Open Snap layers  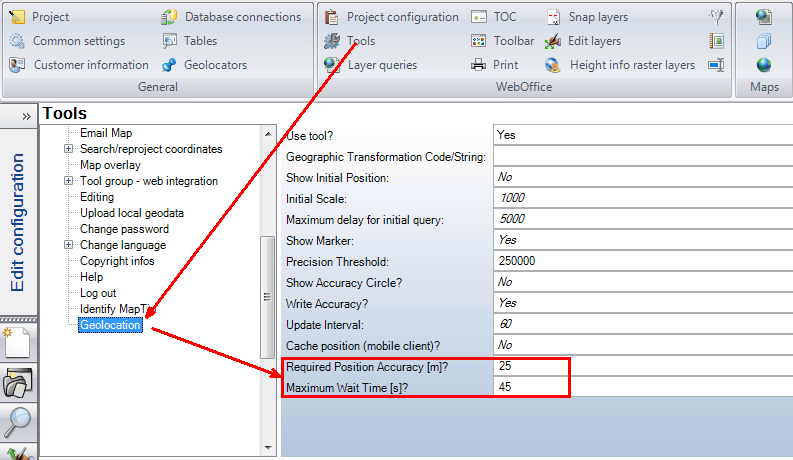[587, 17]
